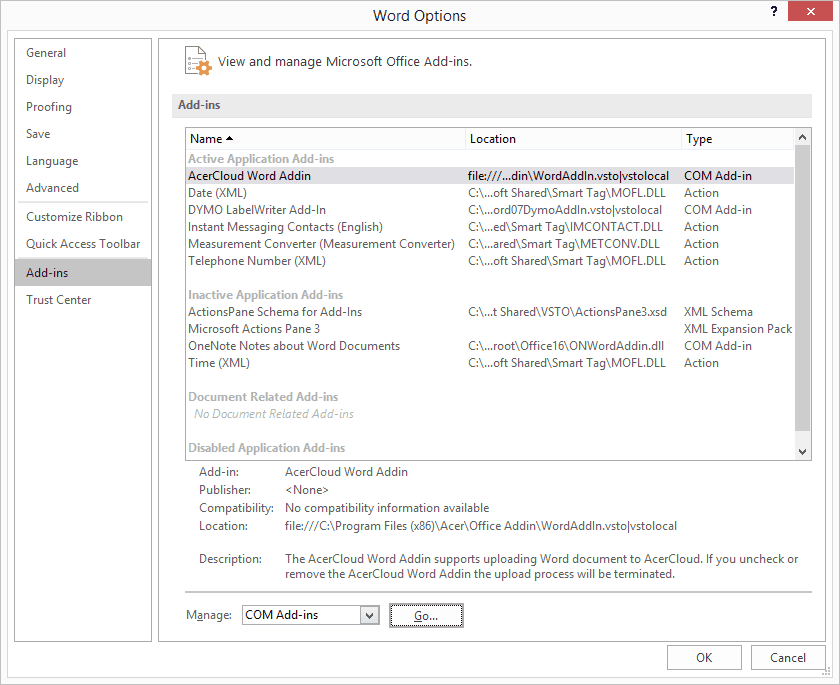Click the add-ins gear document icon
This screenshot has width=840, height=685.
point(198,61)
